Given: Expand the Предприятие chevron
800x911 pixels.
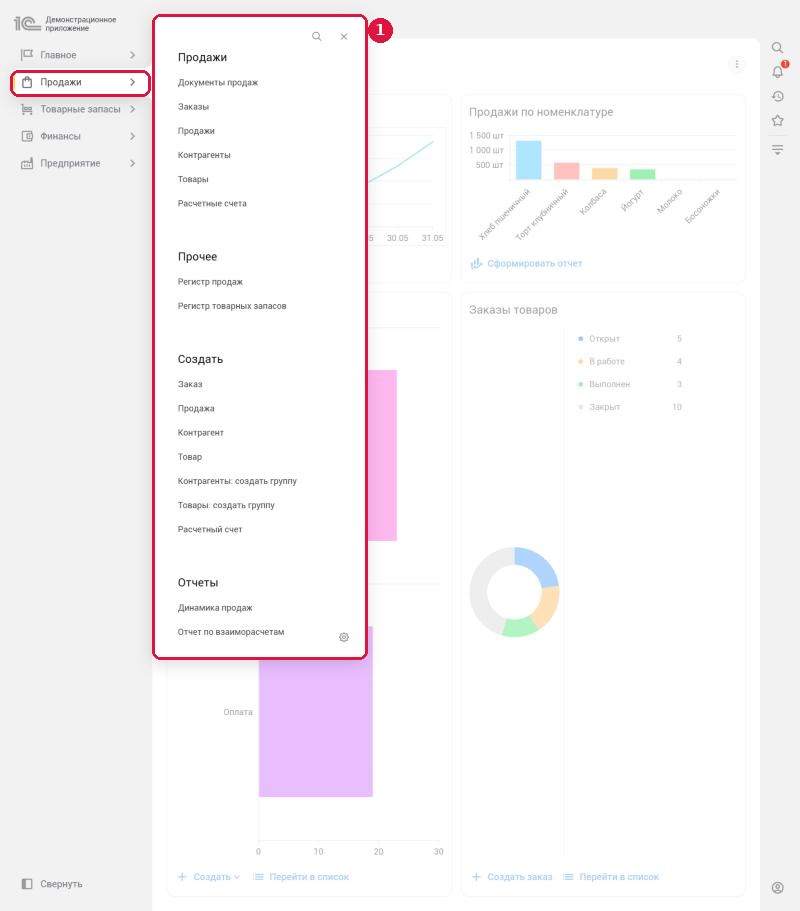Looking at the screenshot, I should [x=132, y=163].
